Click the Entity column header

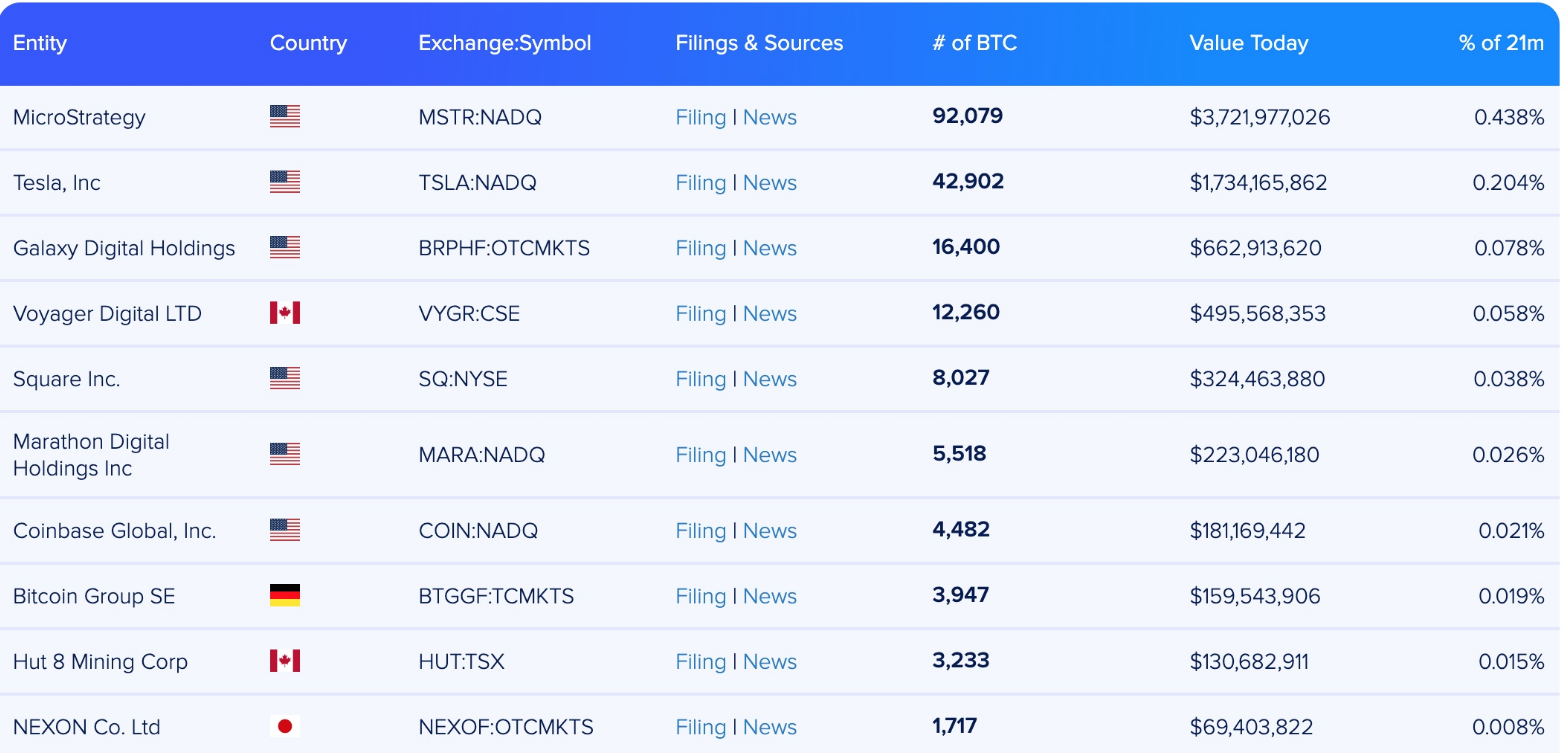pos(40,43)
